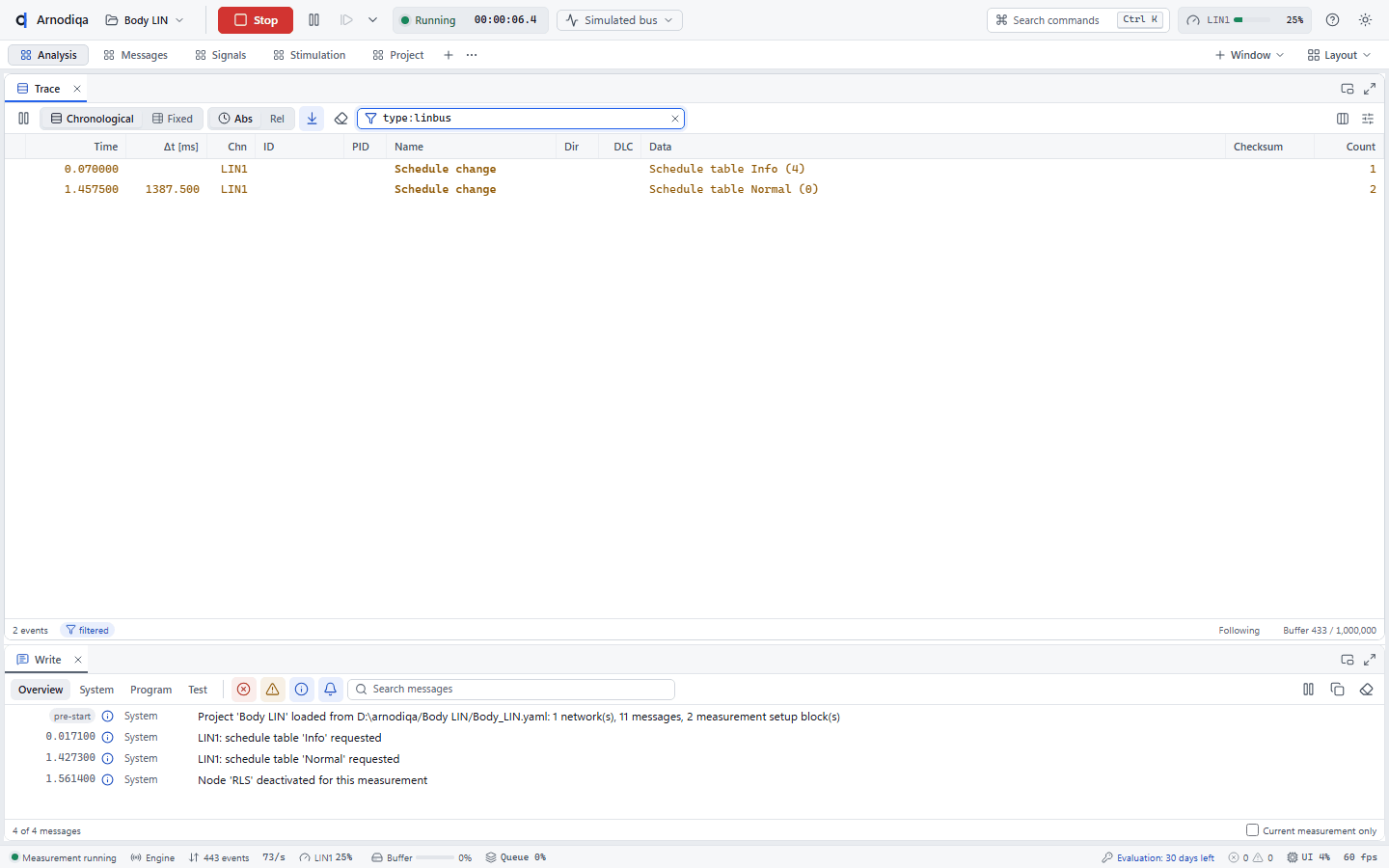
Task: Open the start options chevron beside step icon
Action: (372, 20)
